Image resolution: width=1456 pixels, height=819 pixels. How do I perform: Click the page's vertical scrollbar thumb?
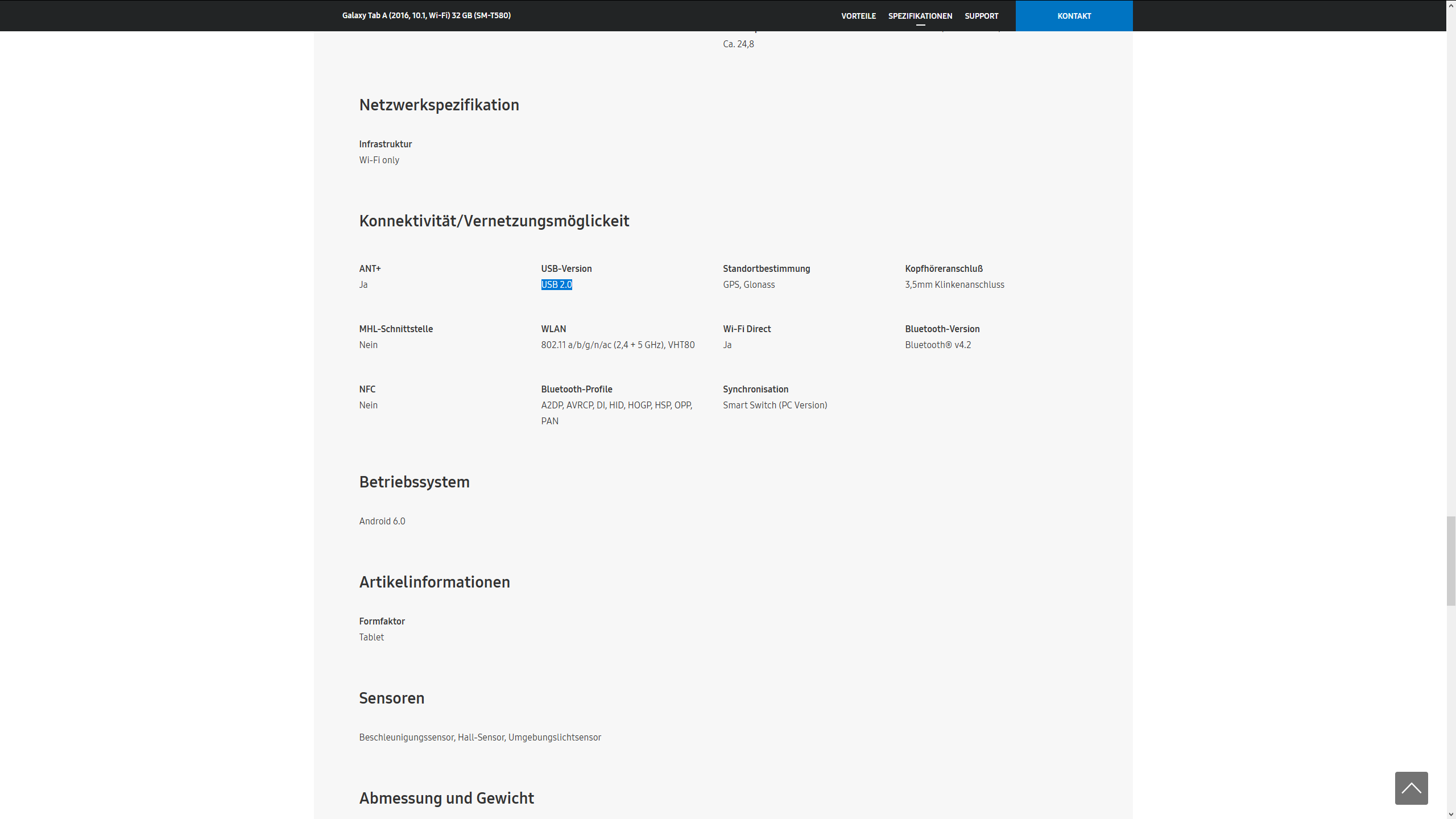[1451, 560]
